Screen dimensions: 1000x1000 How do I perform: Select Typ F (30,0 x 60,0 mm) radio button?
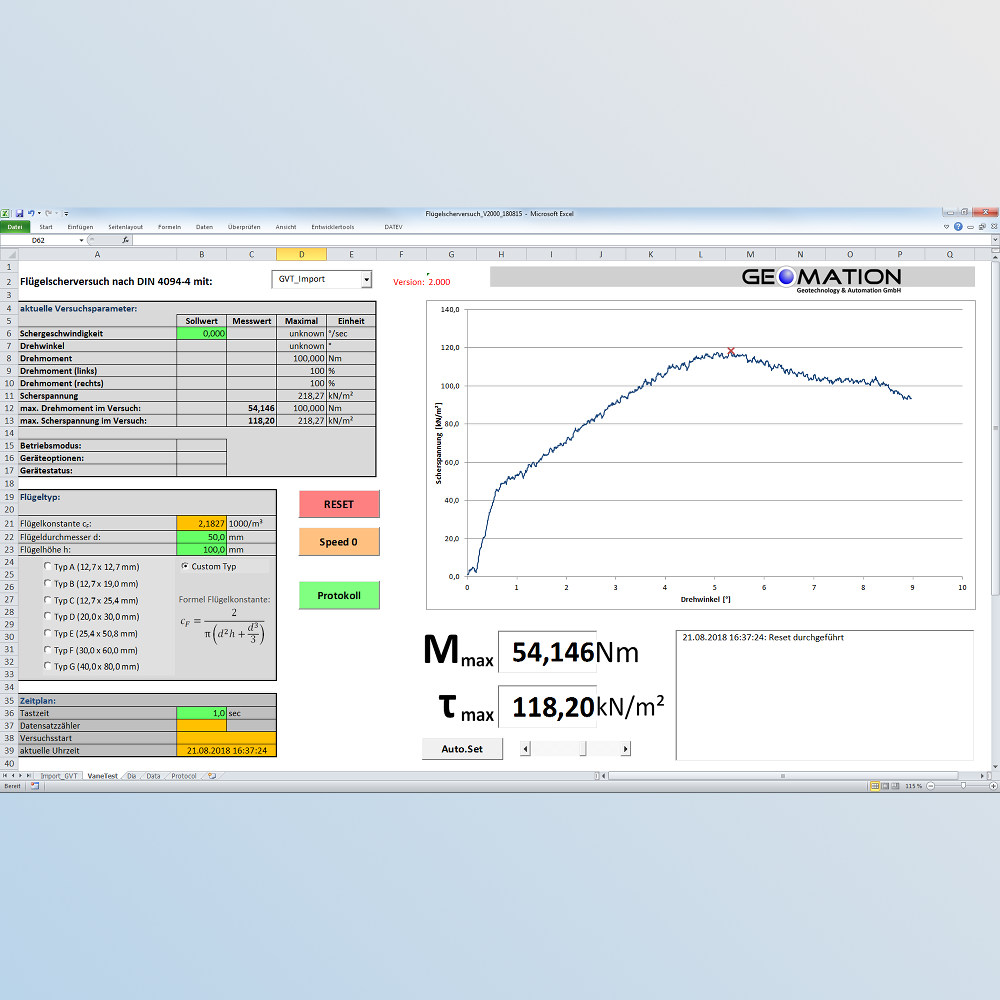pos(48,650)
